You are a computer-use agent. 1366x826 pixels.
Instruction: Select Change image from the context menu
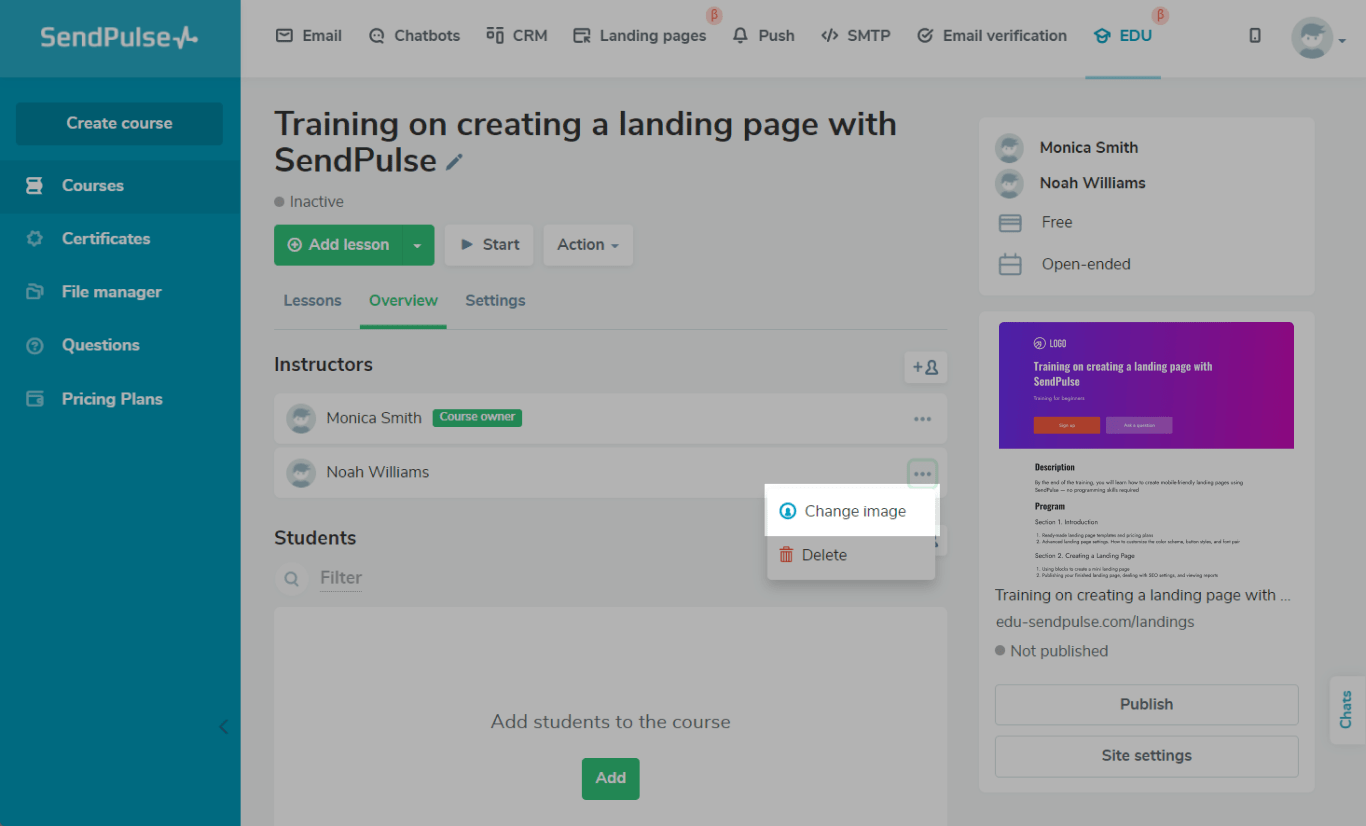(x=854, y=511)
